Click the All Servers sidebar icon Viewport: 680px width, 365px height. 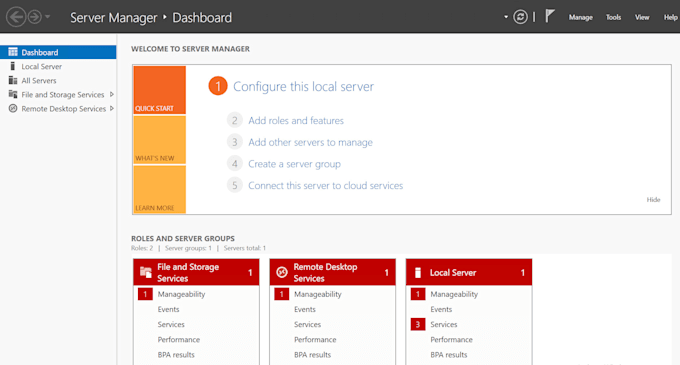tap(13, 80)
